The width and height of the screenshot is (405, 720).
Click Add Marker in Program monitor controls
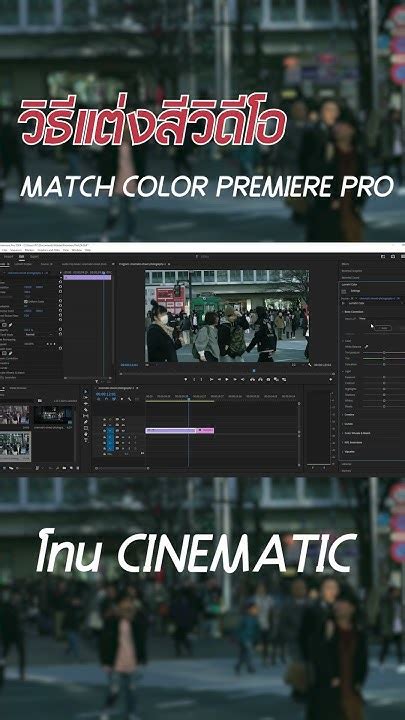point(186,379)
